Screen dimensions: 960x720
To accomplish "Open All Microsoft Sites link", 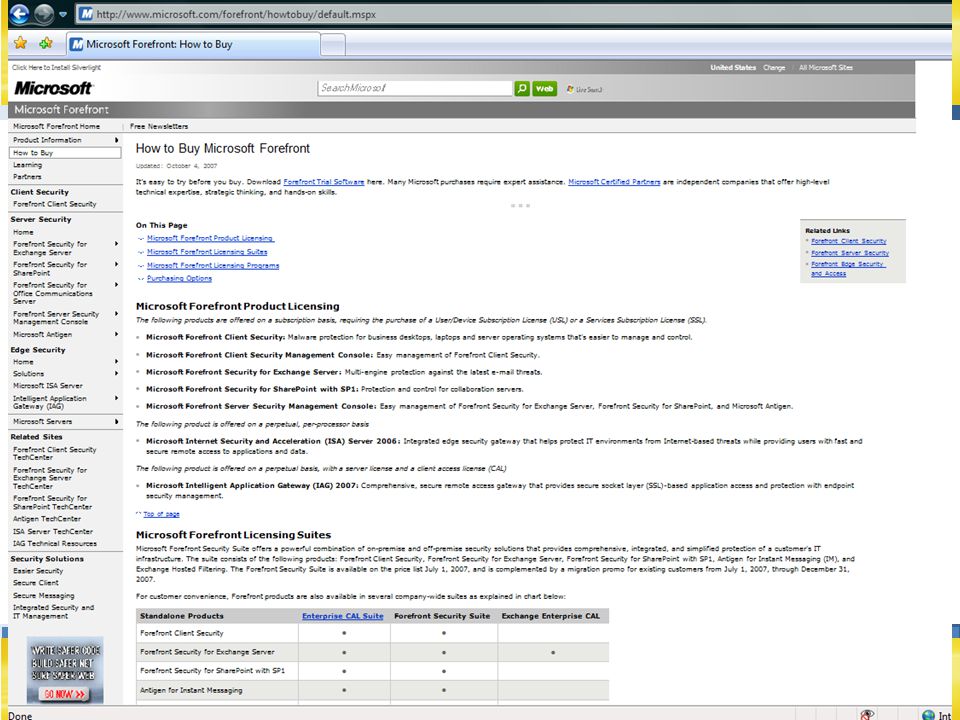I will [x=825, y=67].
